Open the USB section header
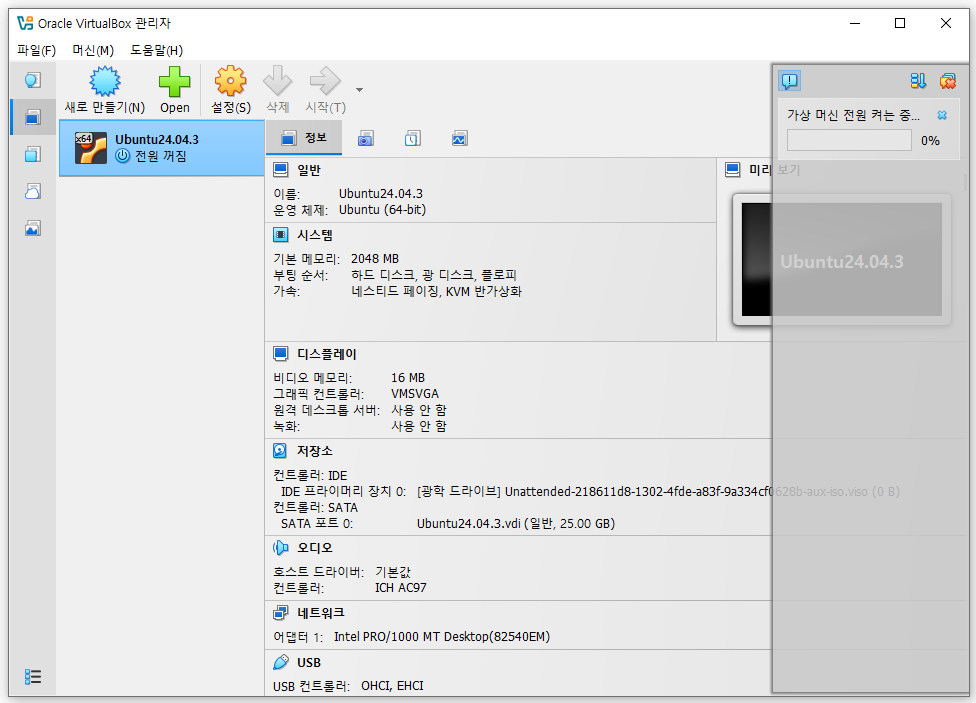The width and height of the screenshot is (976, 703). point(309,663)
